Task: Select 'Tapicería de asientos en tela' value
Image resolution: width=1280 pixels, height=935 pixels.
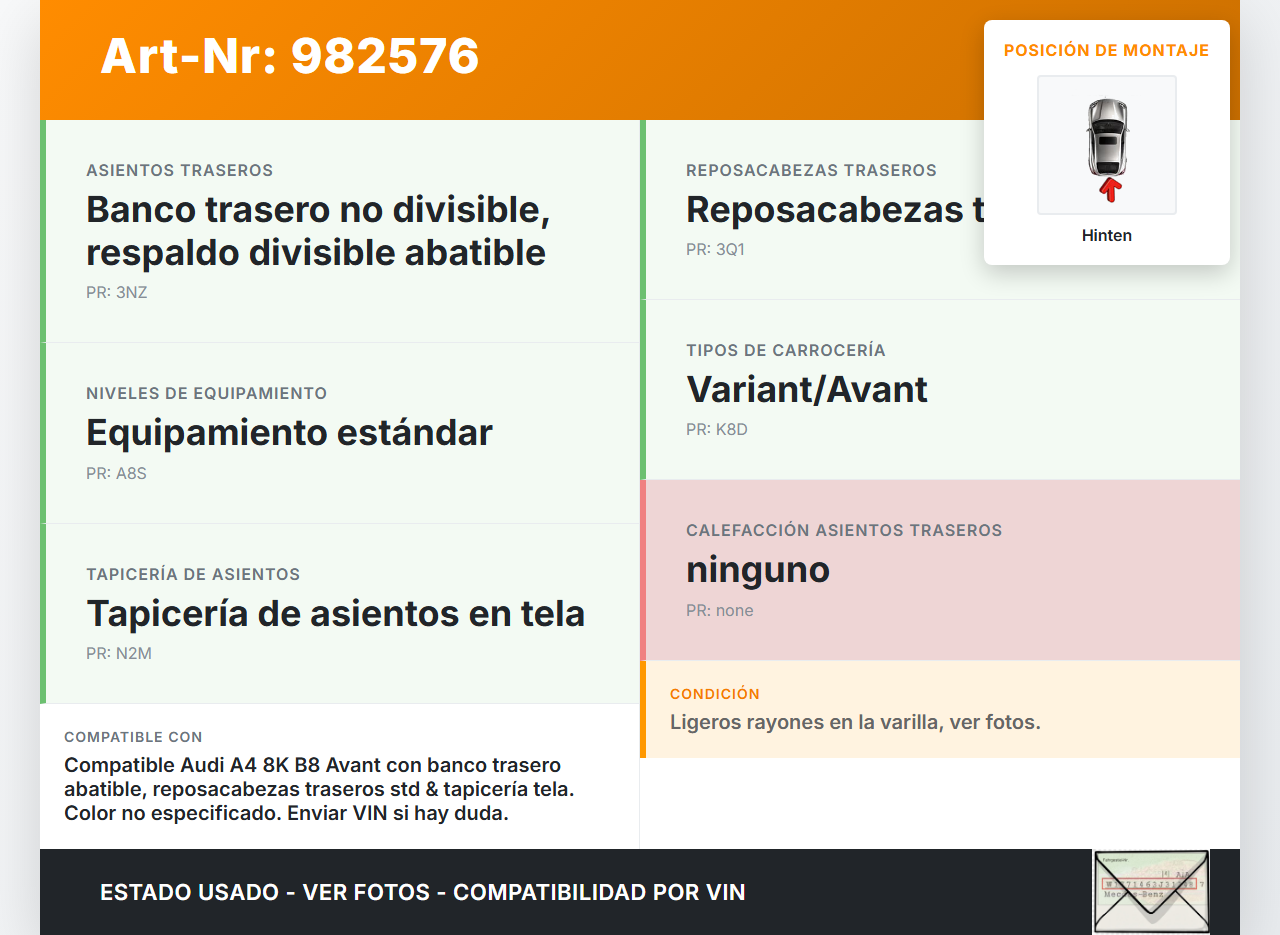Action: [336, 614]
